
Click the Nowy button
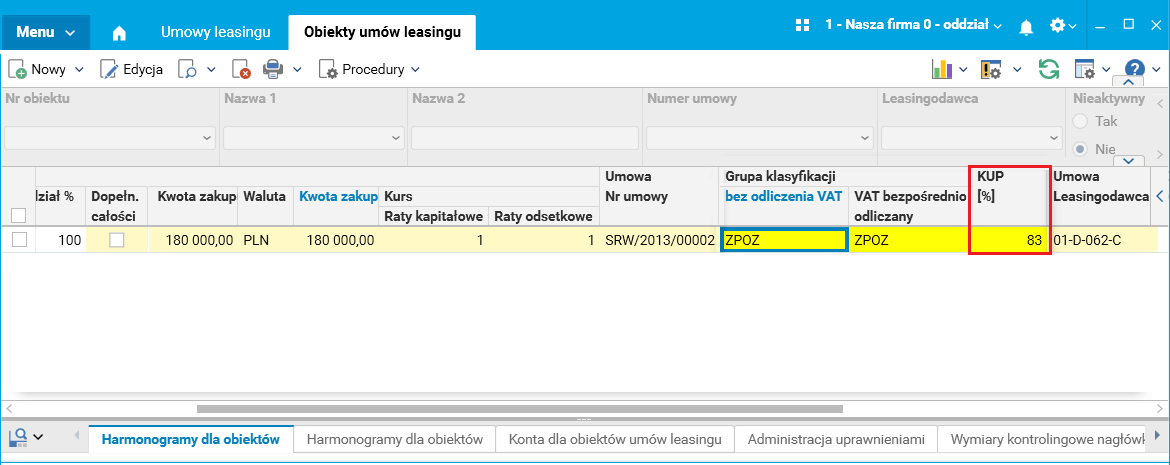click(38, 69)
